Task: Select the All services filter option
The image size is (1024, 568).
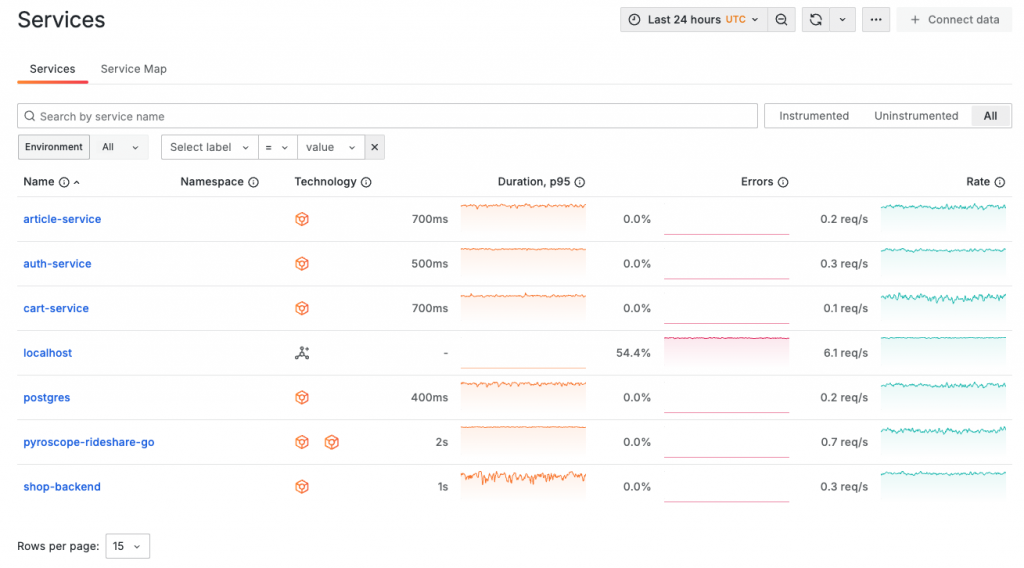Action: pos(990,116)
